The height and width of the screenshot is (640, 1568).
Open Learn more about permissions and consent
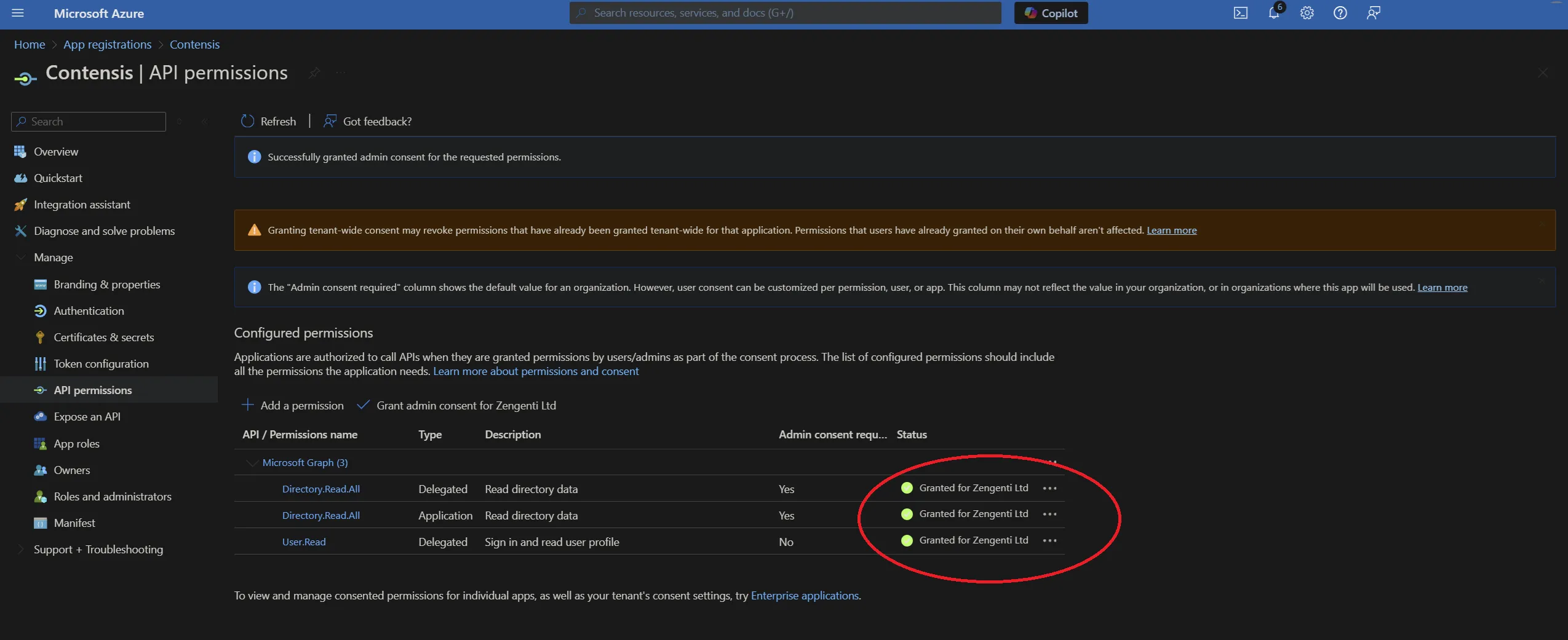[536, 371]
